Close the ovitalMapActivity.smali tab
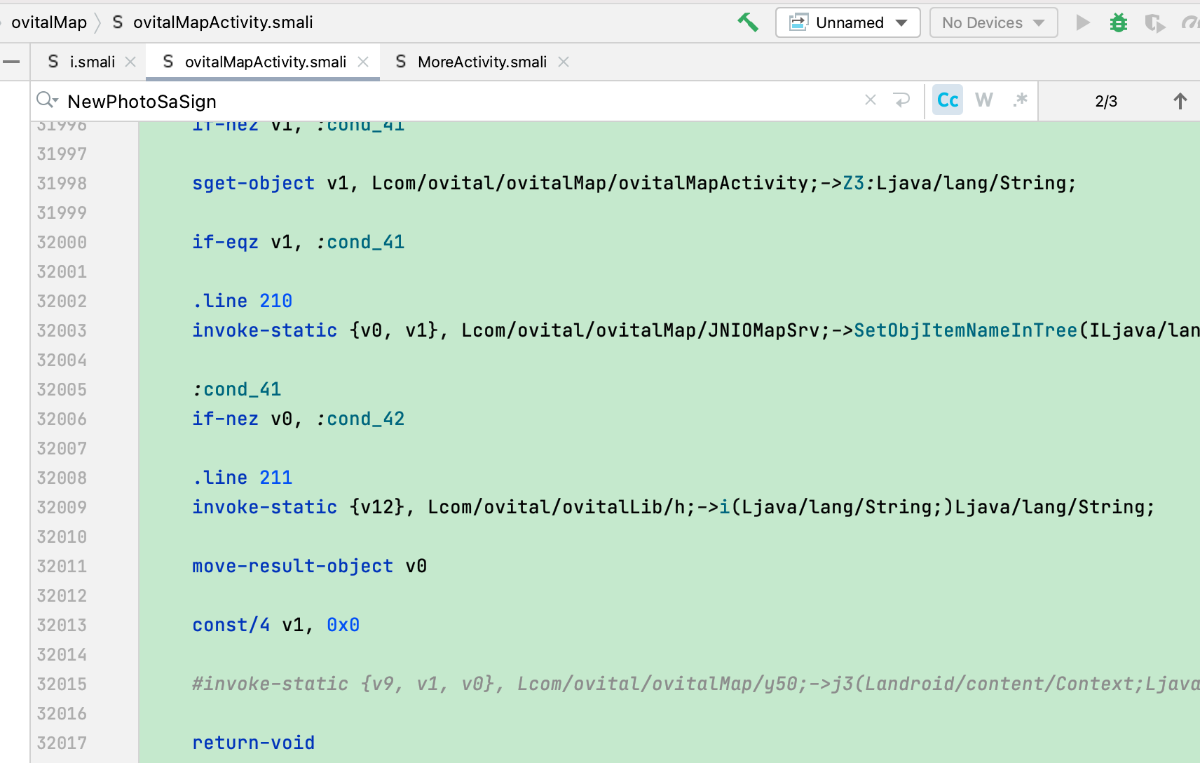Screen dimensions: 1200x763 [363, 62]
